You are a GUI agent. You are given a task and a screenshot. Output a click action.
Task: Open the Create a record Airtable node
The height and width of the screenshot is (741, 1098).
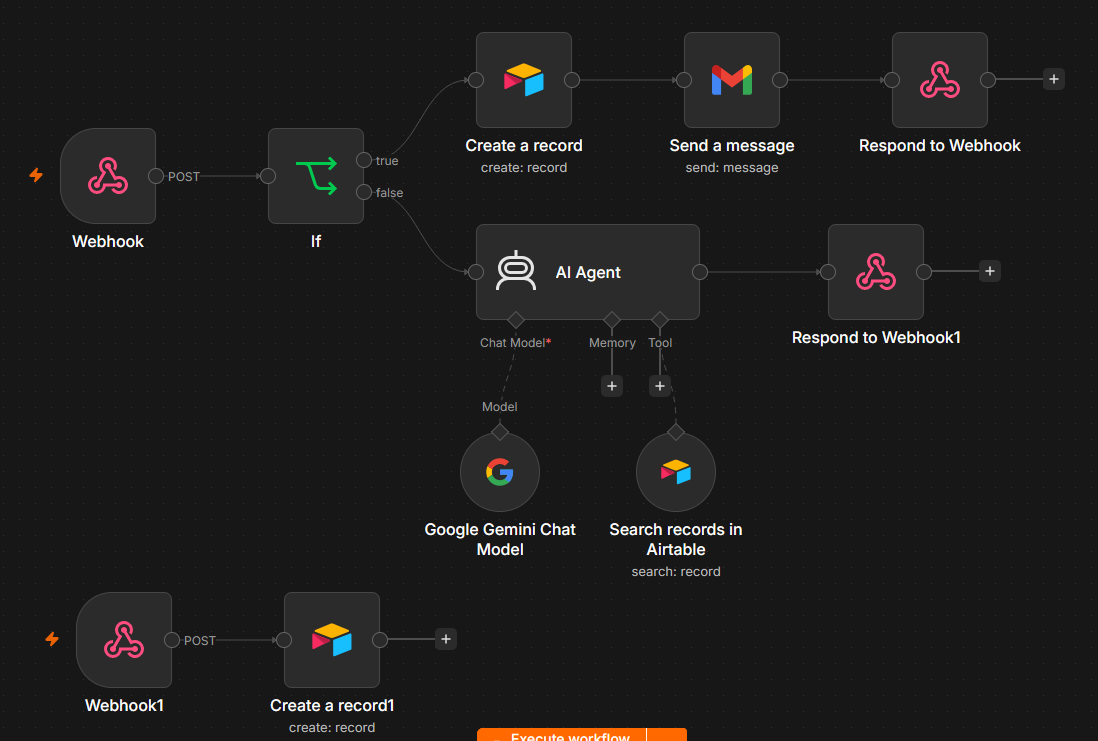click(524, 80)
